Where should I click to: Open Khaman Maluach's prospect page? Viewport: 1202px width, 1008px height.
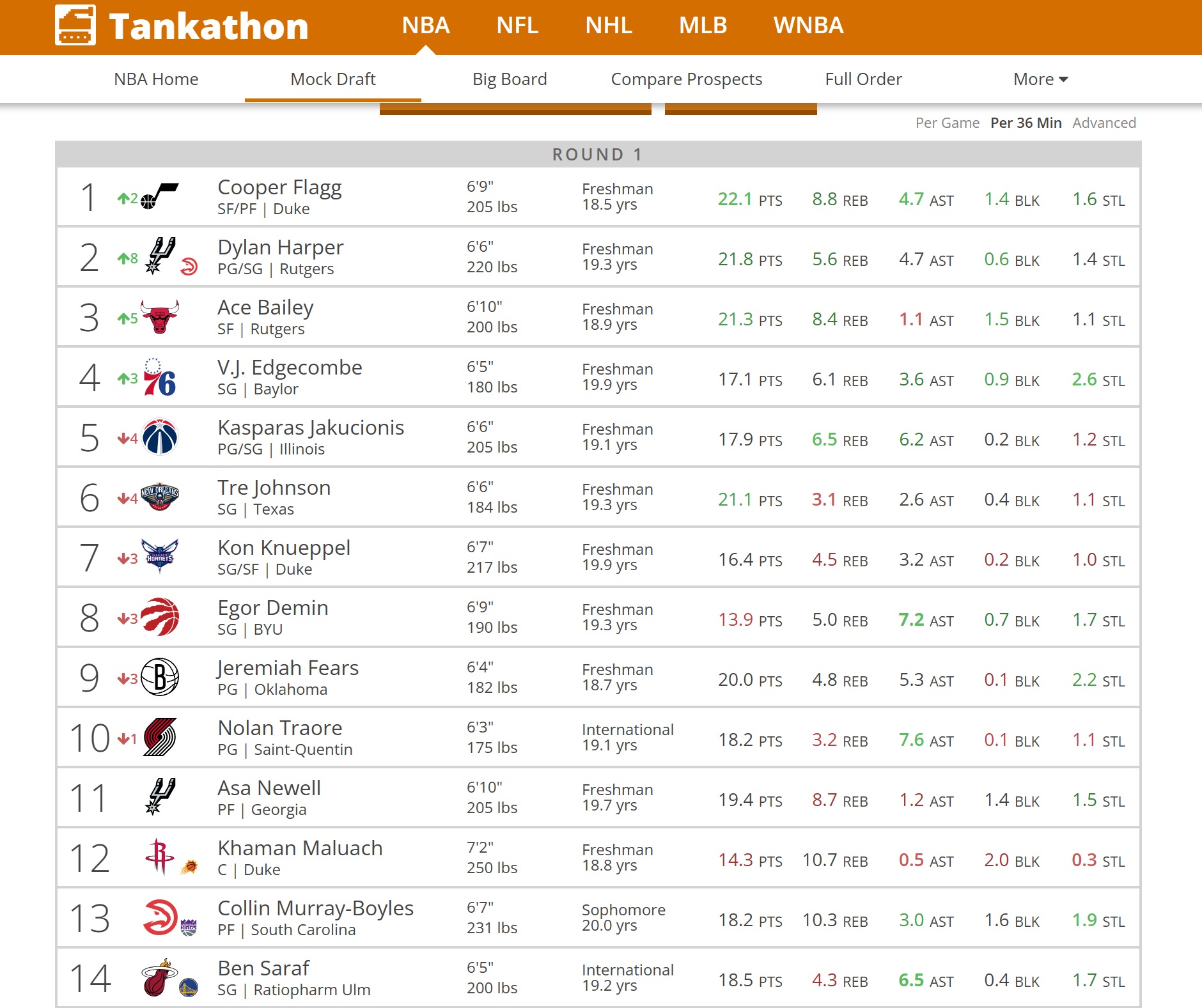[x=300, y=848]
